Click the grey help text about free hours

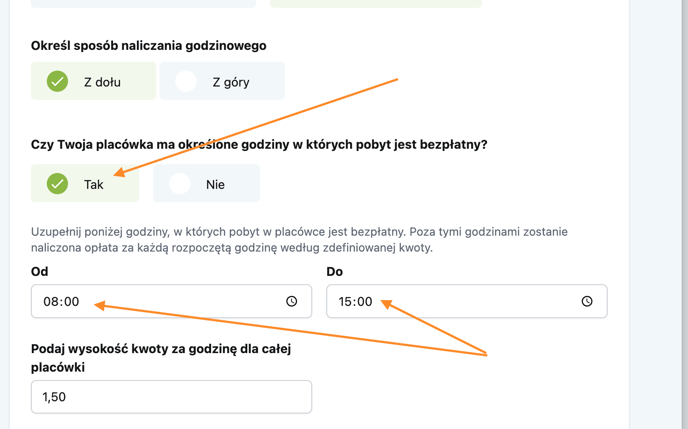[x=299, y=240]
